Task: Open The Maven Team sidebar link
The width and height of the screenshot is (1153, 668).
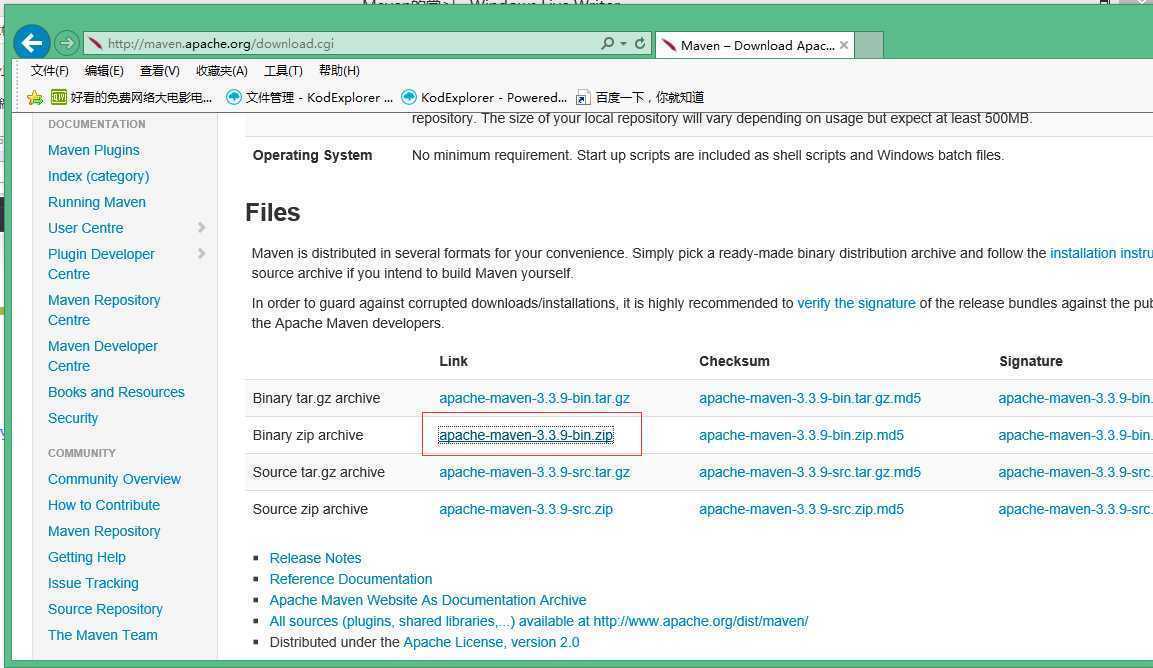Action: point(102,635)
